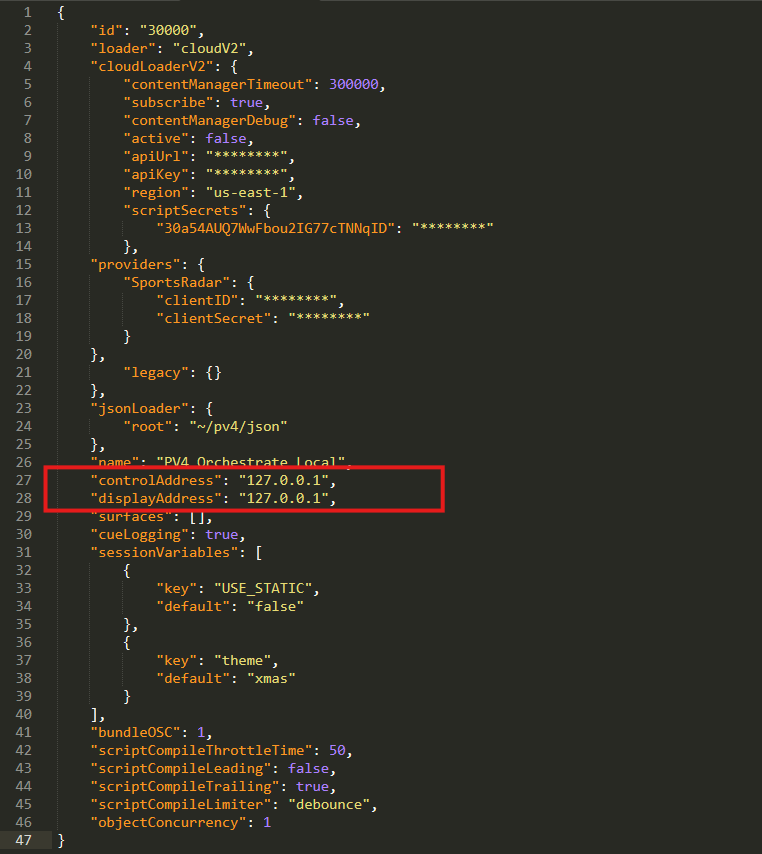Click the "displayAddress" key
Viewport: 762px width, 854px height.
pyautogui.click(x=156, y=498)
